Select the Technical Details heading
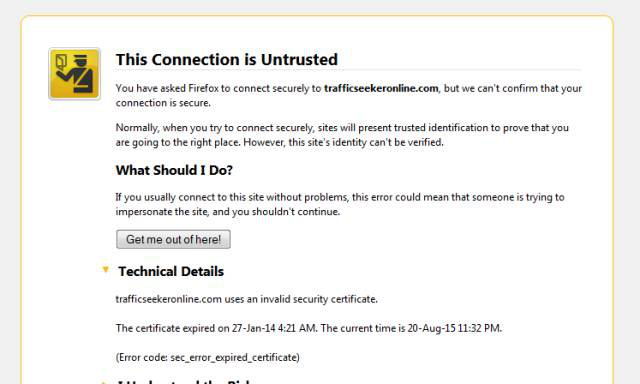 click(171, 271)
